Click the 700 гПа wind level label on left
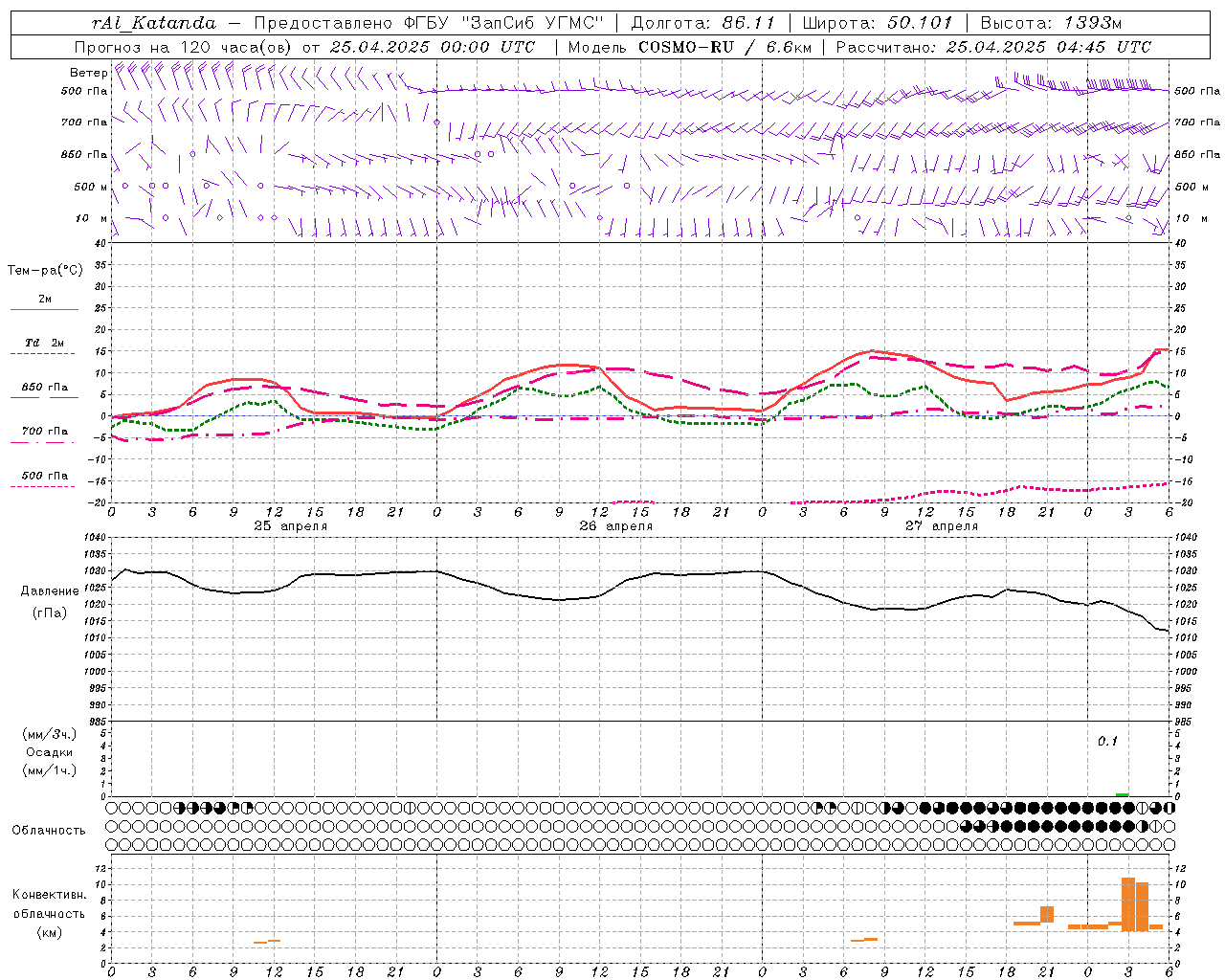The image size is (1225, 980). coord(84,122)
